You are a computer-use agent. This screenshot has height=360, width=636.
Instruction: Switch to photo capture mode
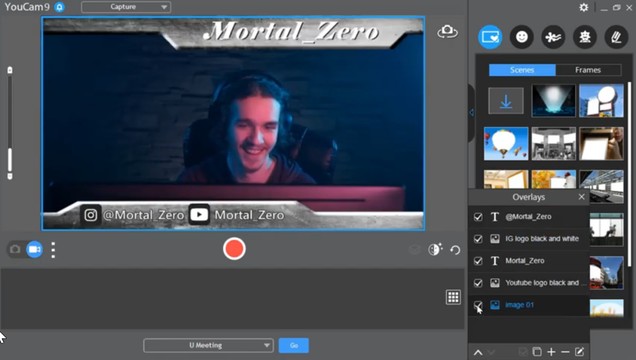pyautogui.click(x=15, y=249)
